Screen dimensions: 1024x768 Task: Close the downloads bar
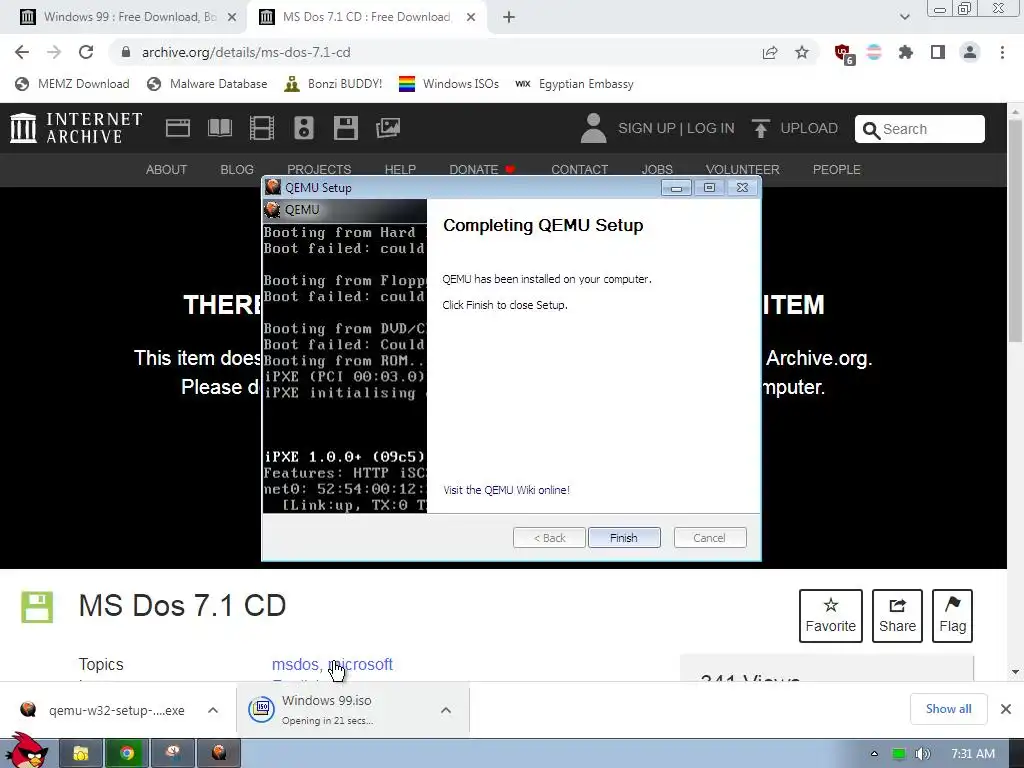[1006, 709]
